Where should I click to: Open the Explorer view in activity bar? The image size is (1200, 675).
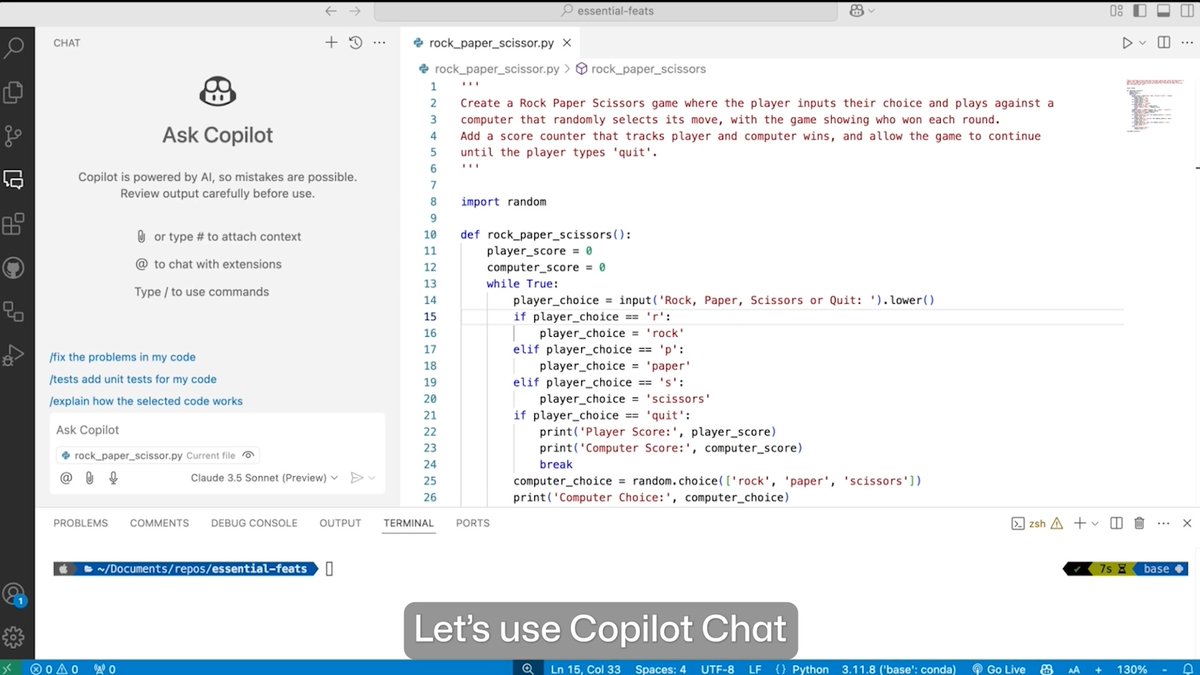tap(14, 92)
